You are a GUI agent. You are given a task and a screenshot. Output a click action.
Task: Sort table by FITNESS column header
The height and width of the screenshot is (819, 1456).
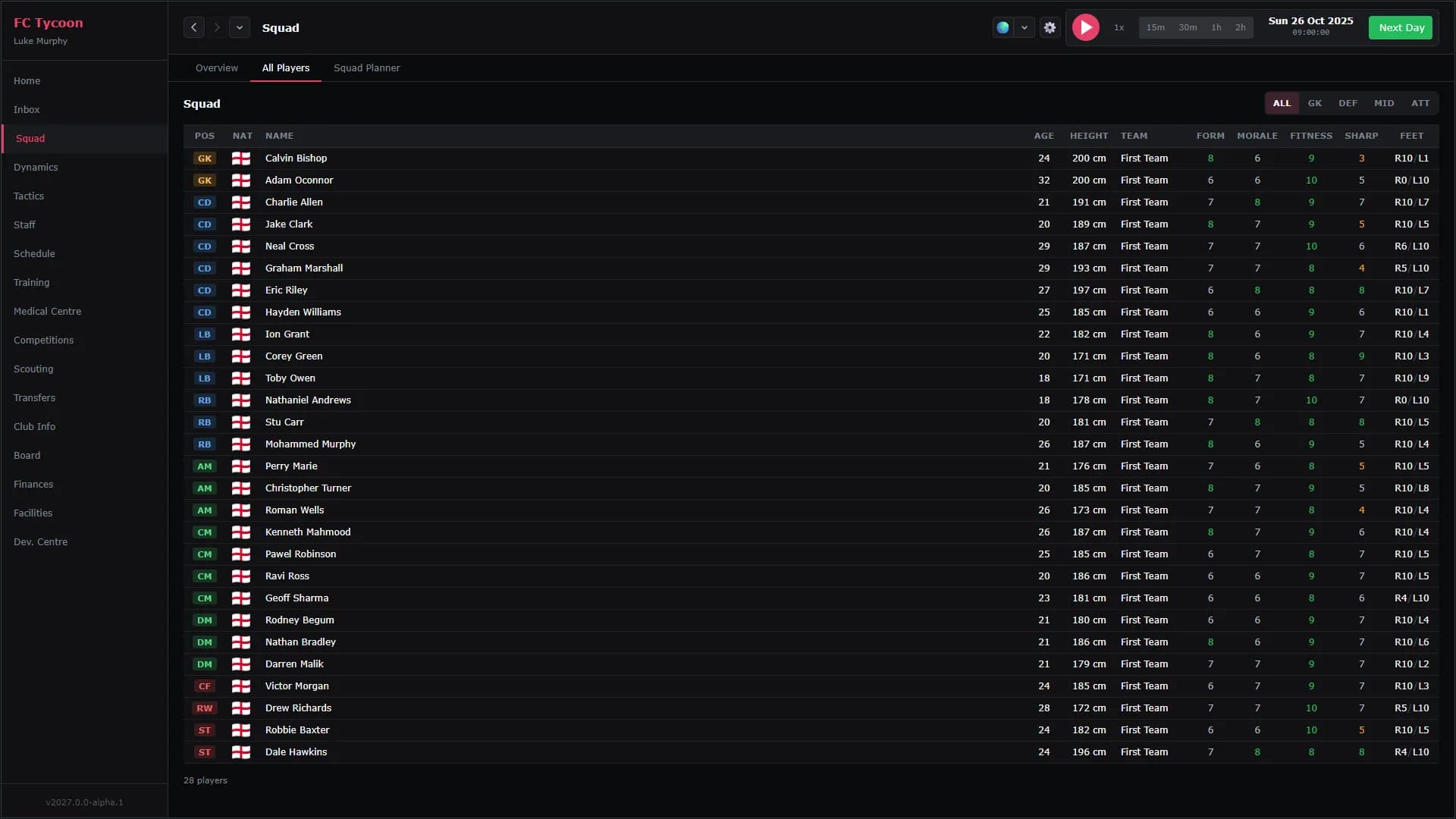coord(1311,136)
